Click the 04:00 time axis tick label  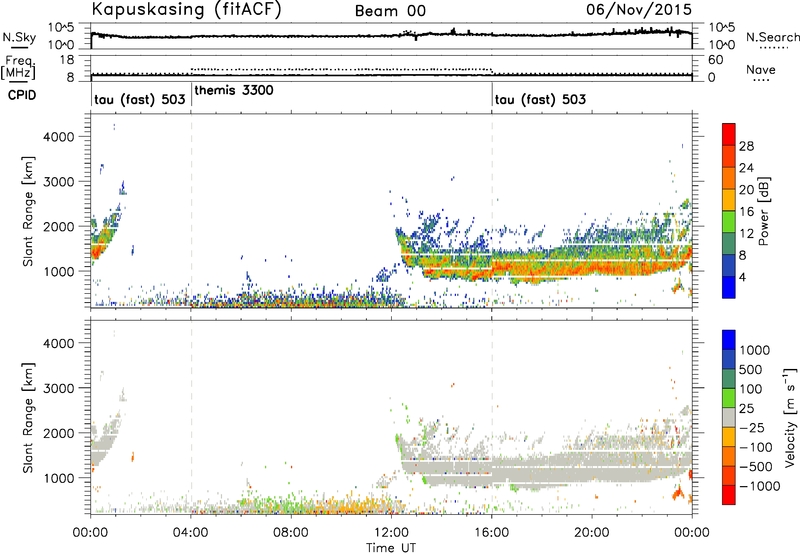coord(191,533)
